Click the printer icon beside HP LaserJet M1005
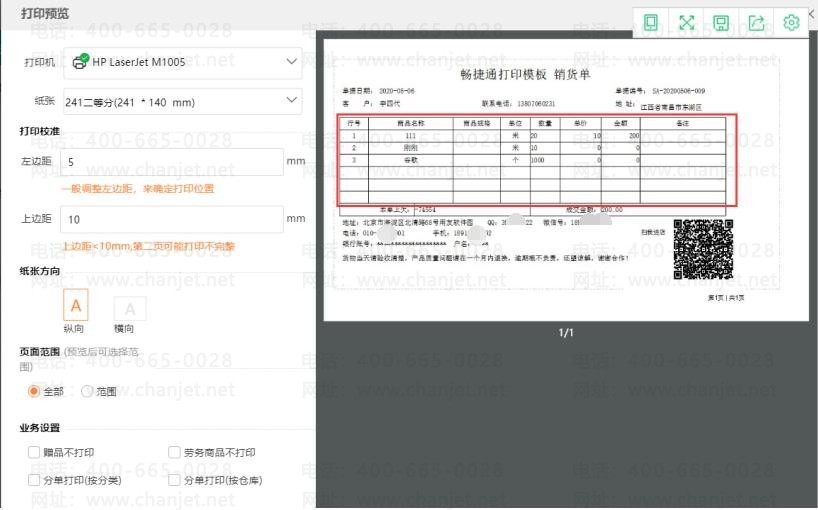The image size is (818, 510). coord(80,62)
